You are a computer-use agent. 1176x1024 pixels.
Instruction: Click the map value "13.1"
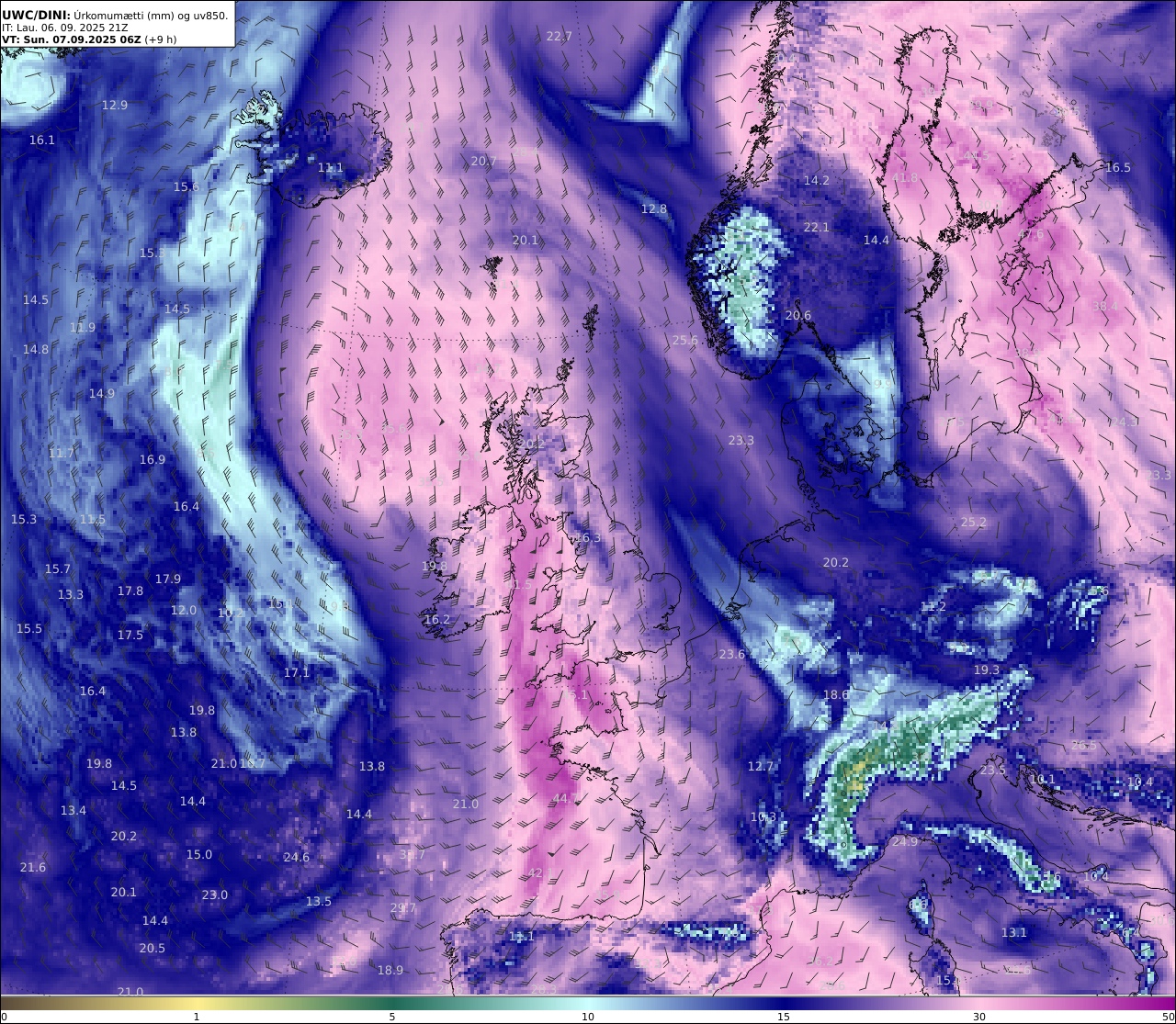1014,933
